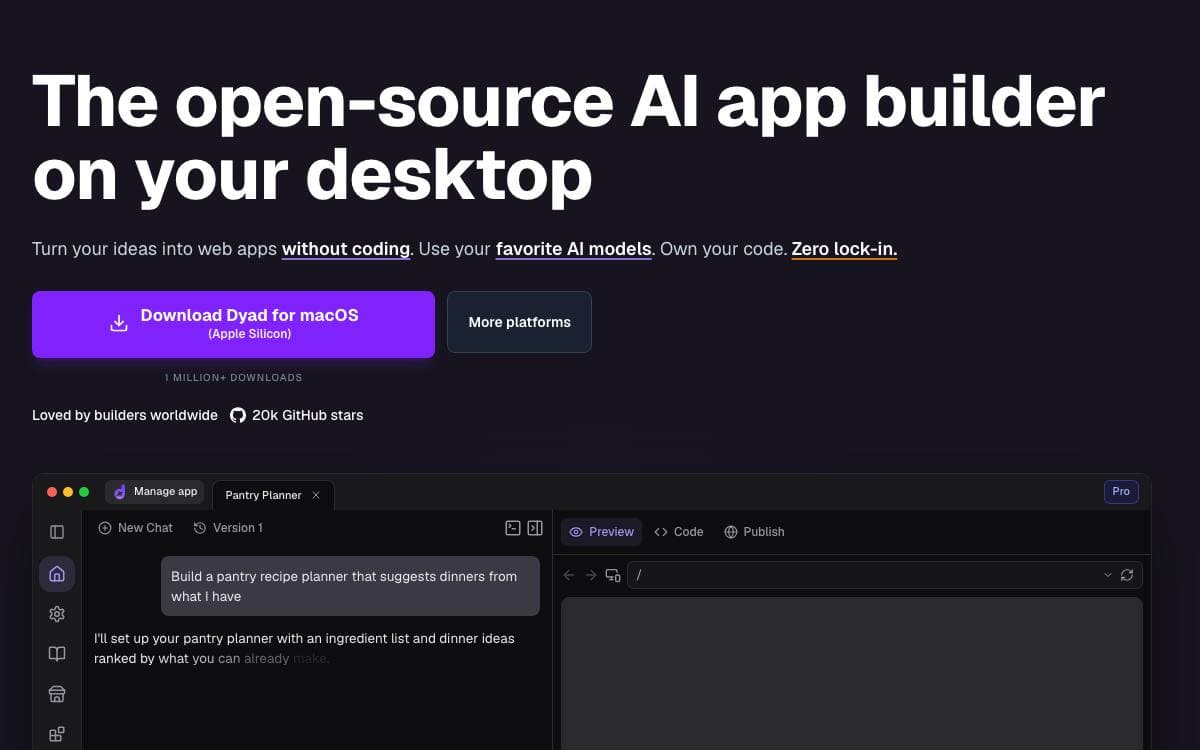Click the "Zero lock-in." underlined text
The image size is (1200, 750).
click(x=844, y=249)
